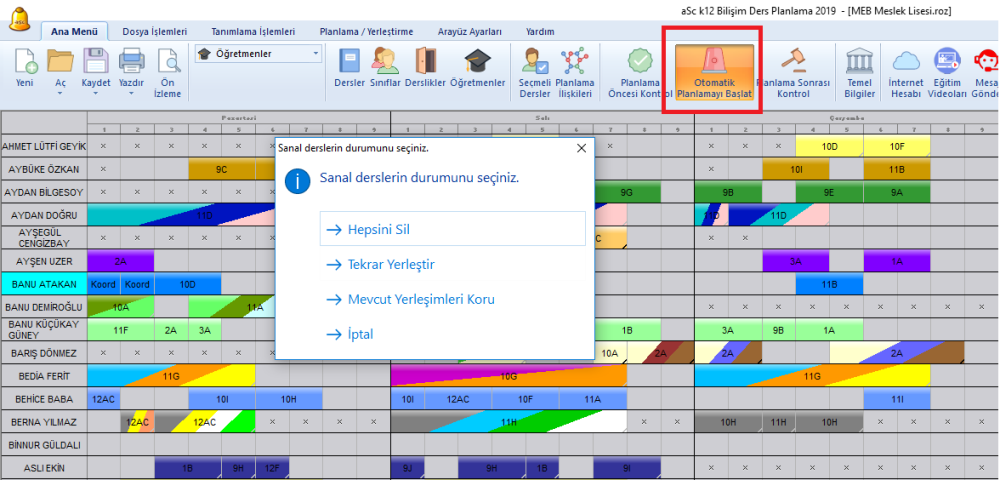Open Öğretmenler graduation cap icon

pyautogui.click(x=478, y=67)
